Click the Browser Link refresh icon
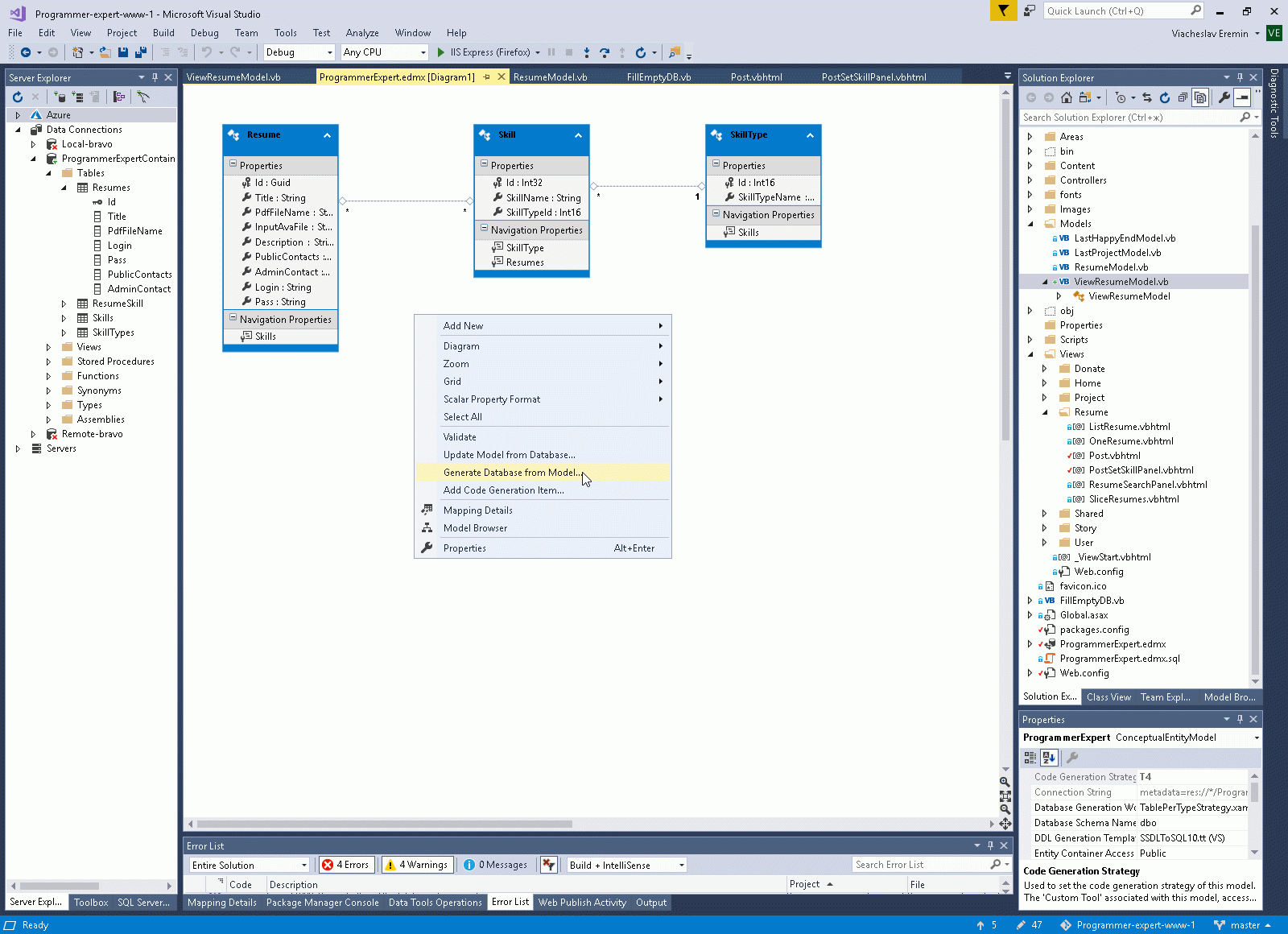The width and height of the screenshot is (1288, 934). (641, 52)
